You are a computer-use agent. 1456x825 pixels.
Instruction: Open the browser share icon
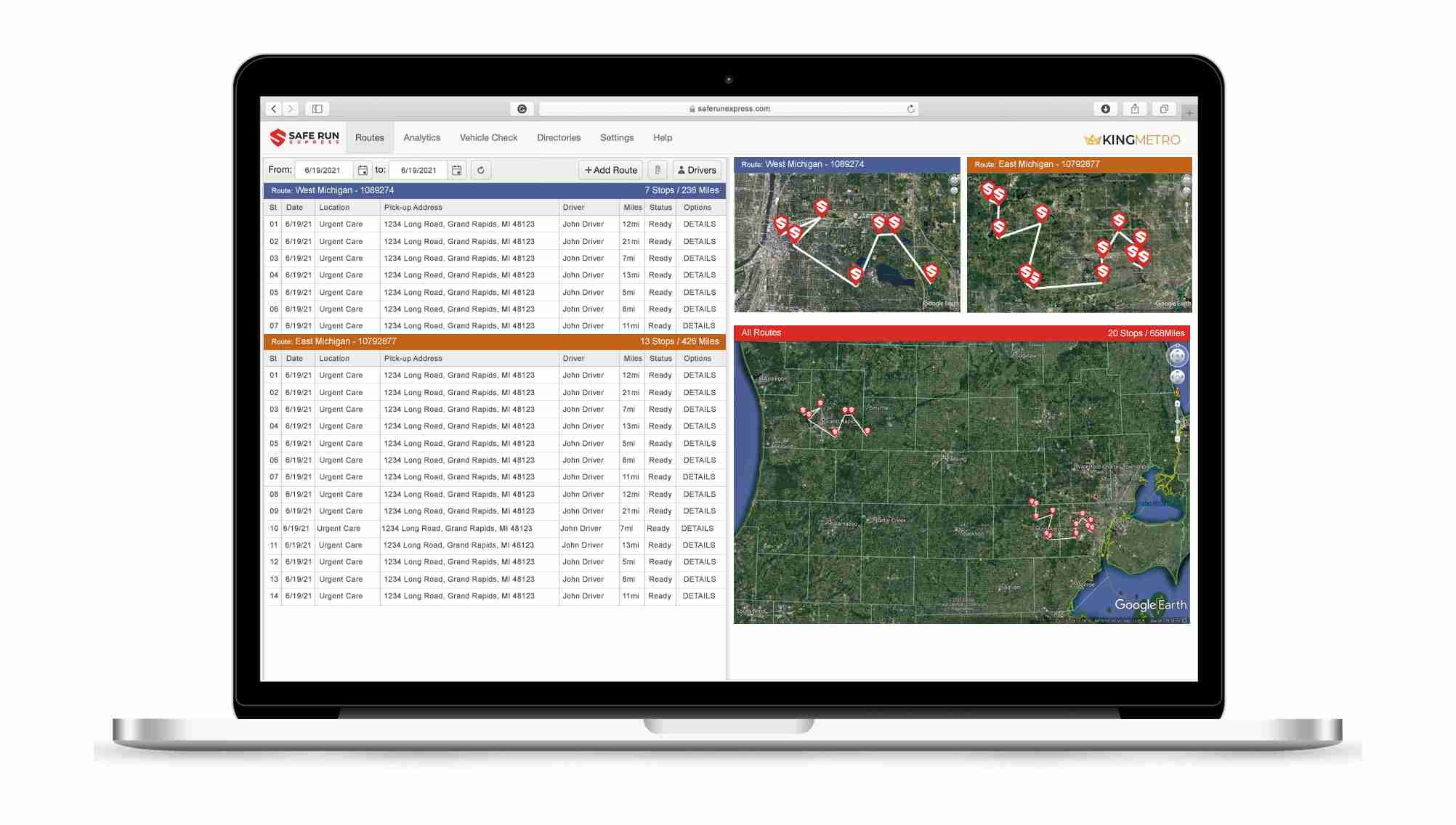1134,109
